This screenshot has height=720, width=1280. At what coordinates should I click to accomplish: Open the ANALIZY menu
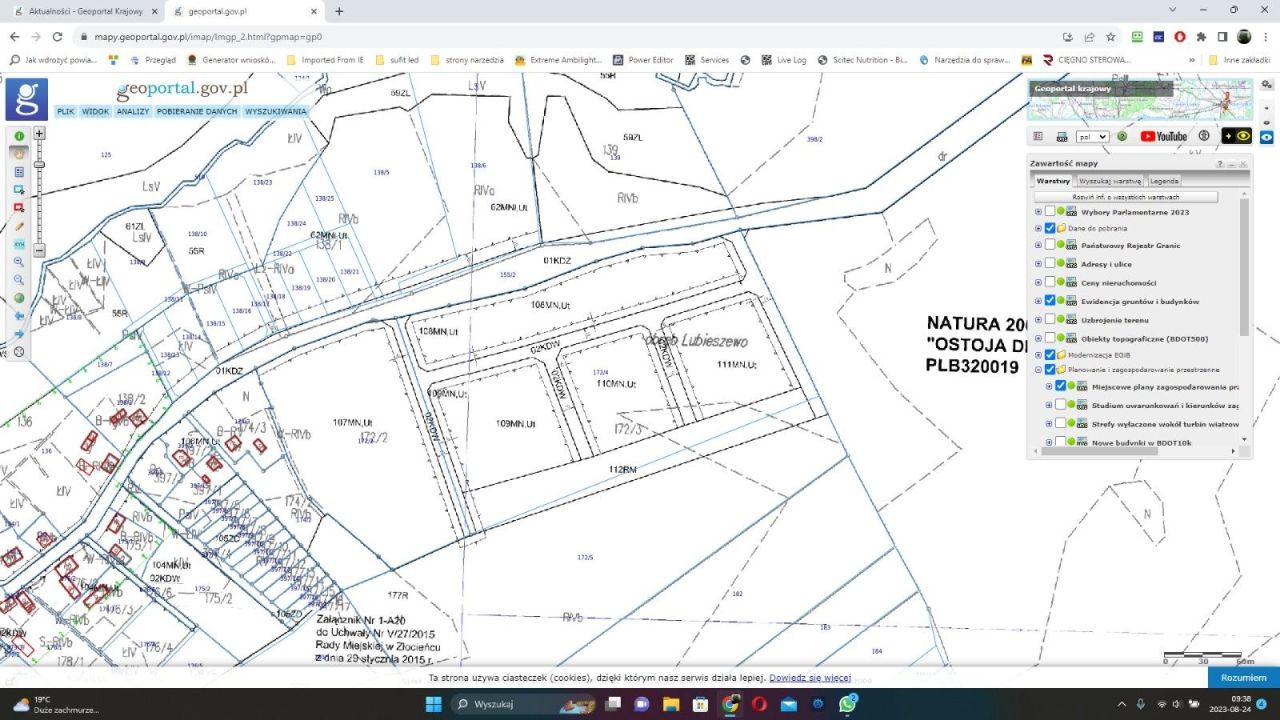(132, 112)
